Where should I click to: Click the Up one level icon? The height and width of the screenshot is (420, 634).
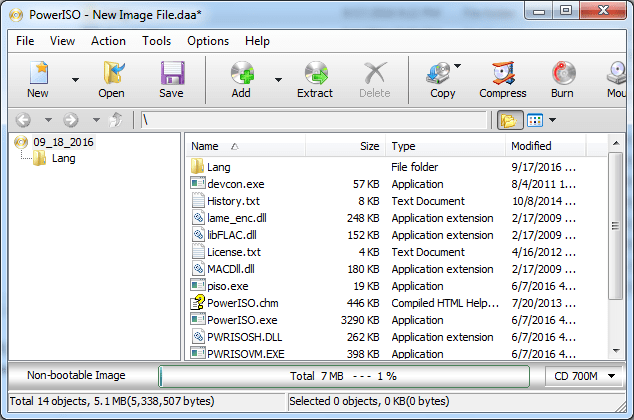(x=116, y=120)
